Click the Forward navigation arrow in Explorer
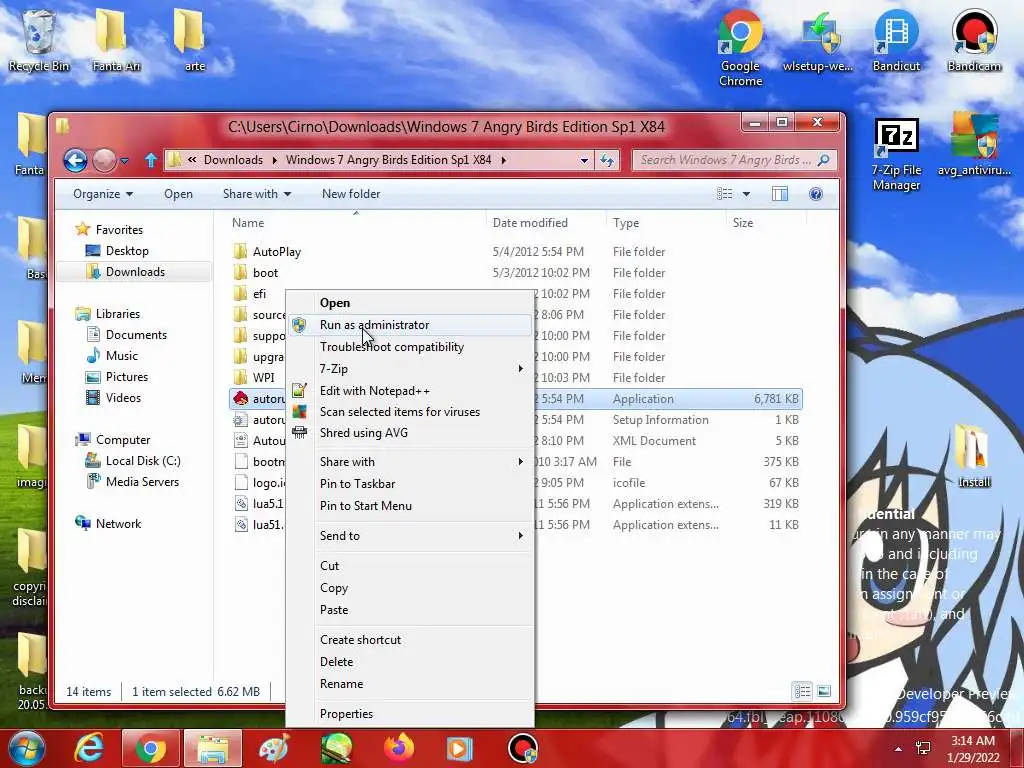This screenshot has height=768, width=1024. [x=104, y=160]
